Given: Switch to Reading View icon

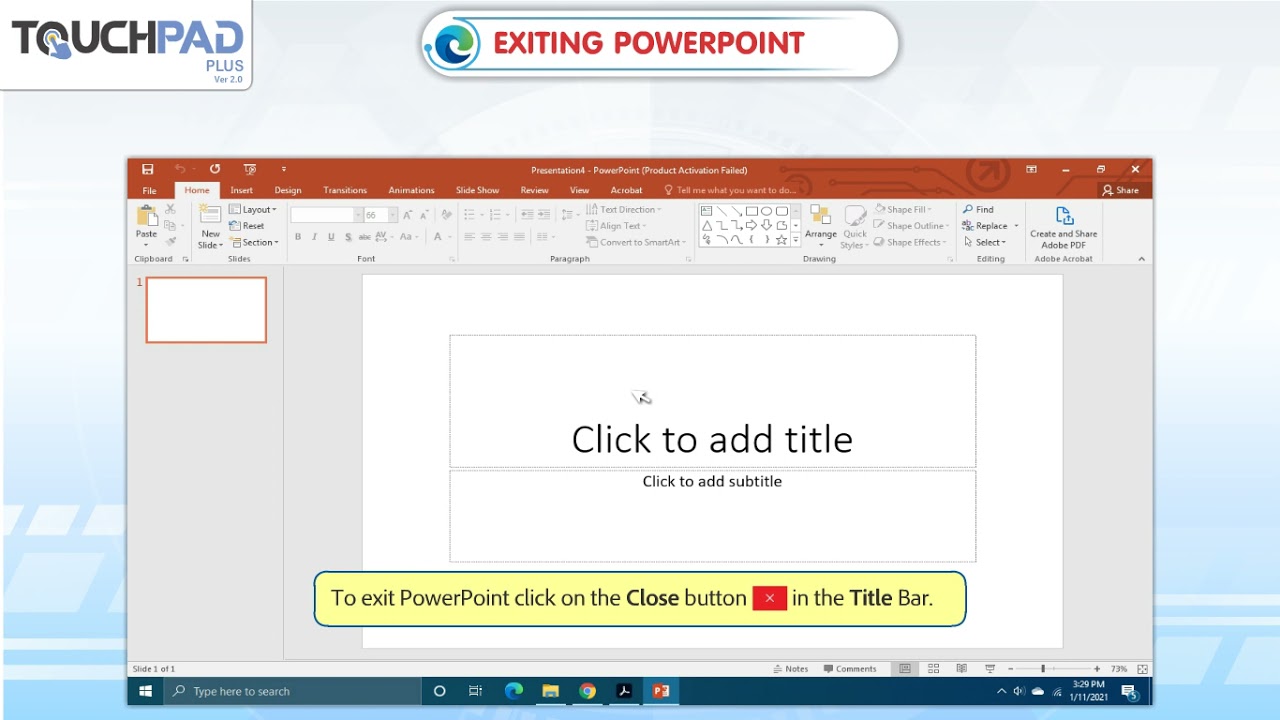Looking at the screenshot, I should pyautogui.click(x=961, y=669).
